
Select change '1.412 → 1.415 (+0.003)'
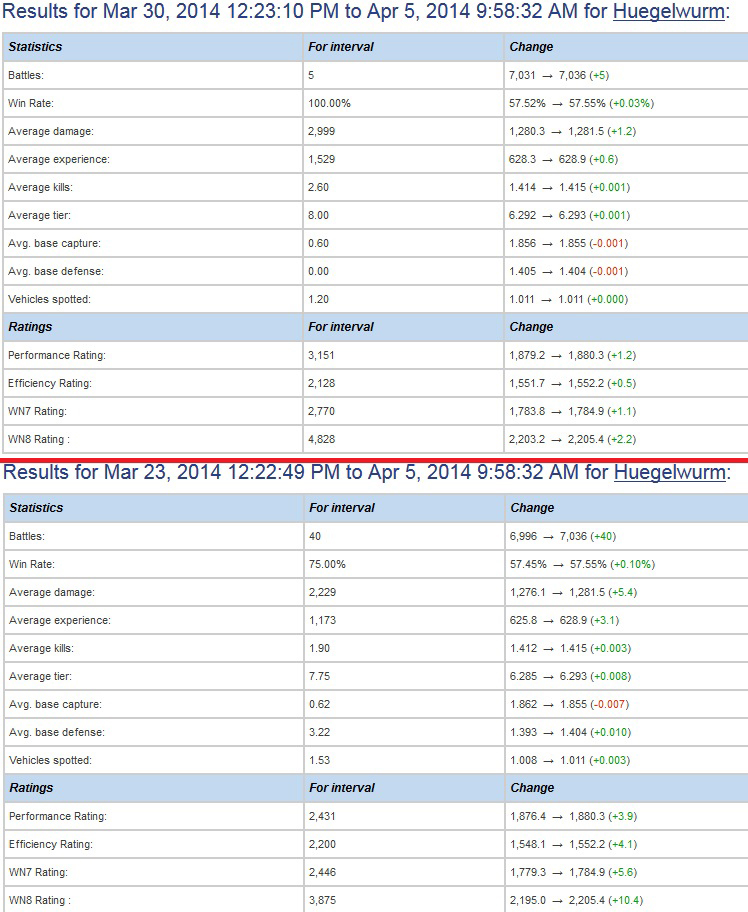click(570, 648)
